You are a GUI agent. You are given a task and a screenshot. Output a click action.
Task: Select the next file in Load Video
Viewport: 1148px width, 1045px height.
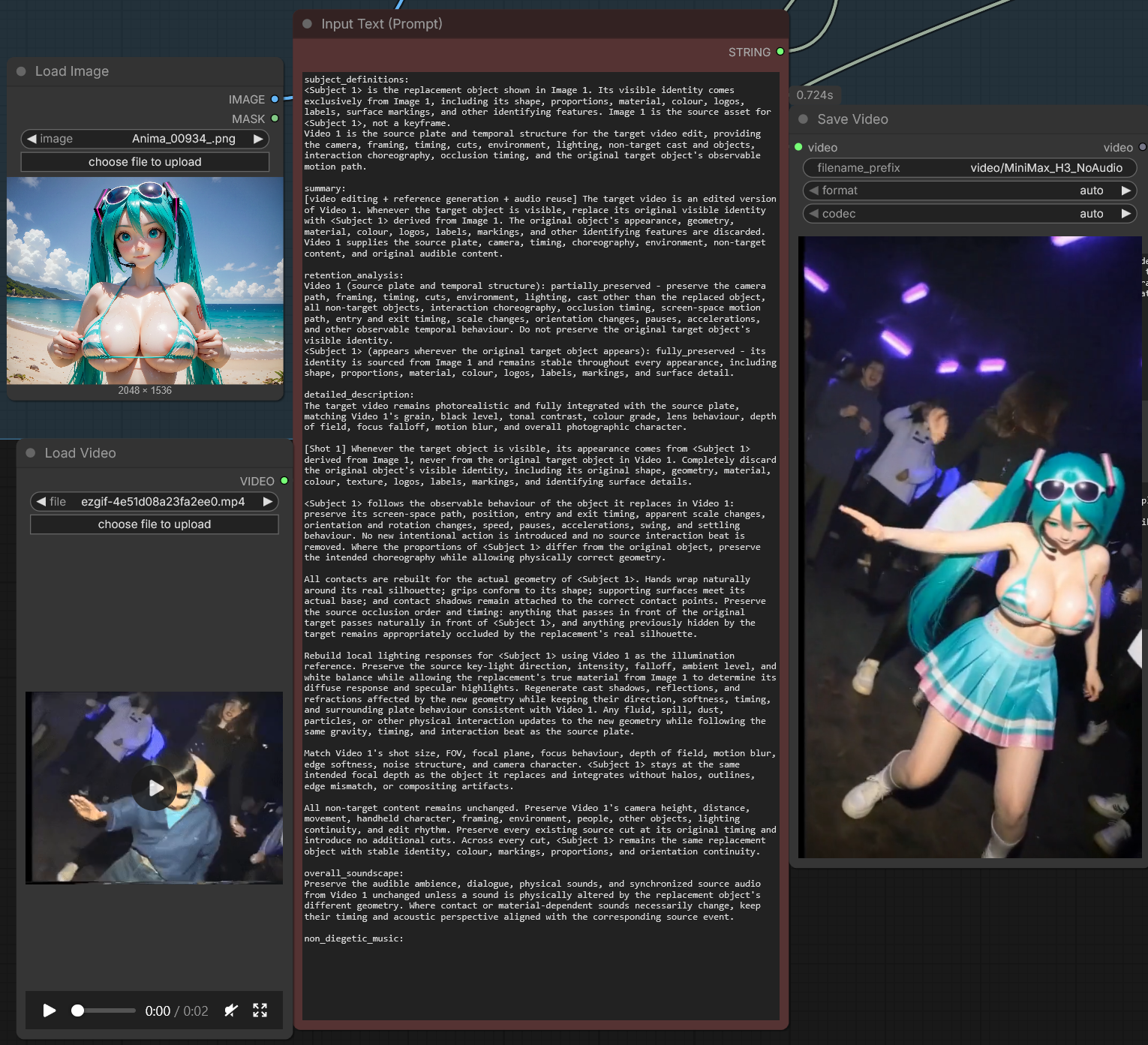[267, 502]
